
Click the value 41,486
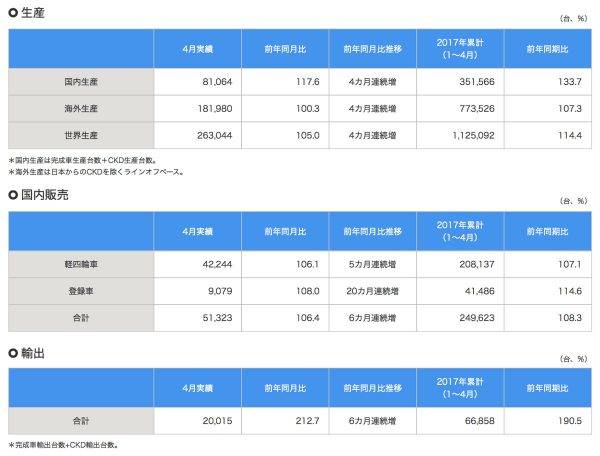480,291
